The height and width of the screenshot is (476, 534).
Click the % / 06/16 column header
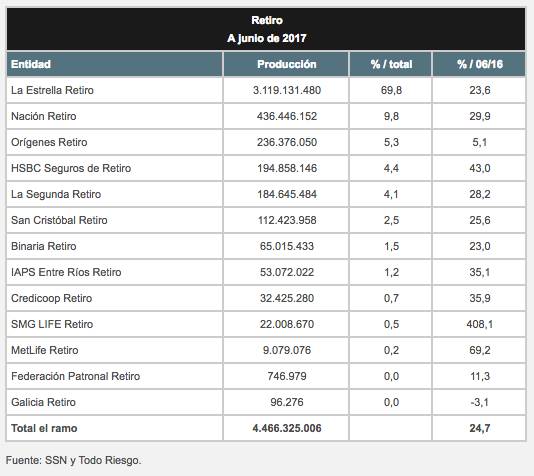[x=479, y=64]
